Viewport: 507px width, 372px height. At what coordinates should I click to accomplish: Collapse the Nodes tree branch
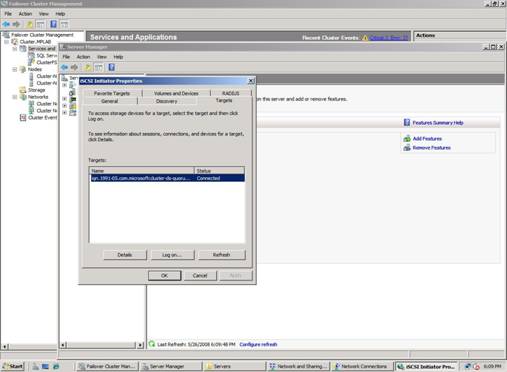click(15, 70)
